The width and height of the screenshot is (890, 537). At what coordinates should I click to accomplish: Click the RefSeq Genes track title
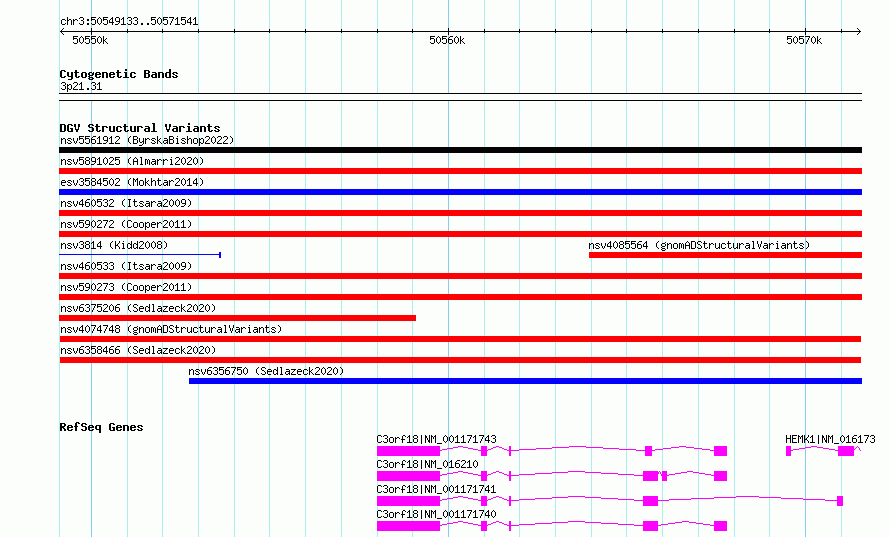coord(101,427)
